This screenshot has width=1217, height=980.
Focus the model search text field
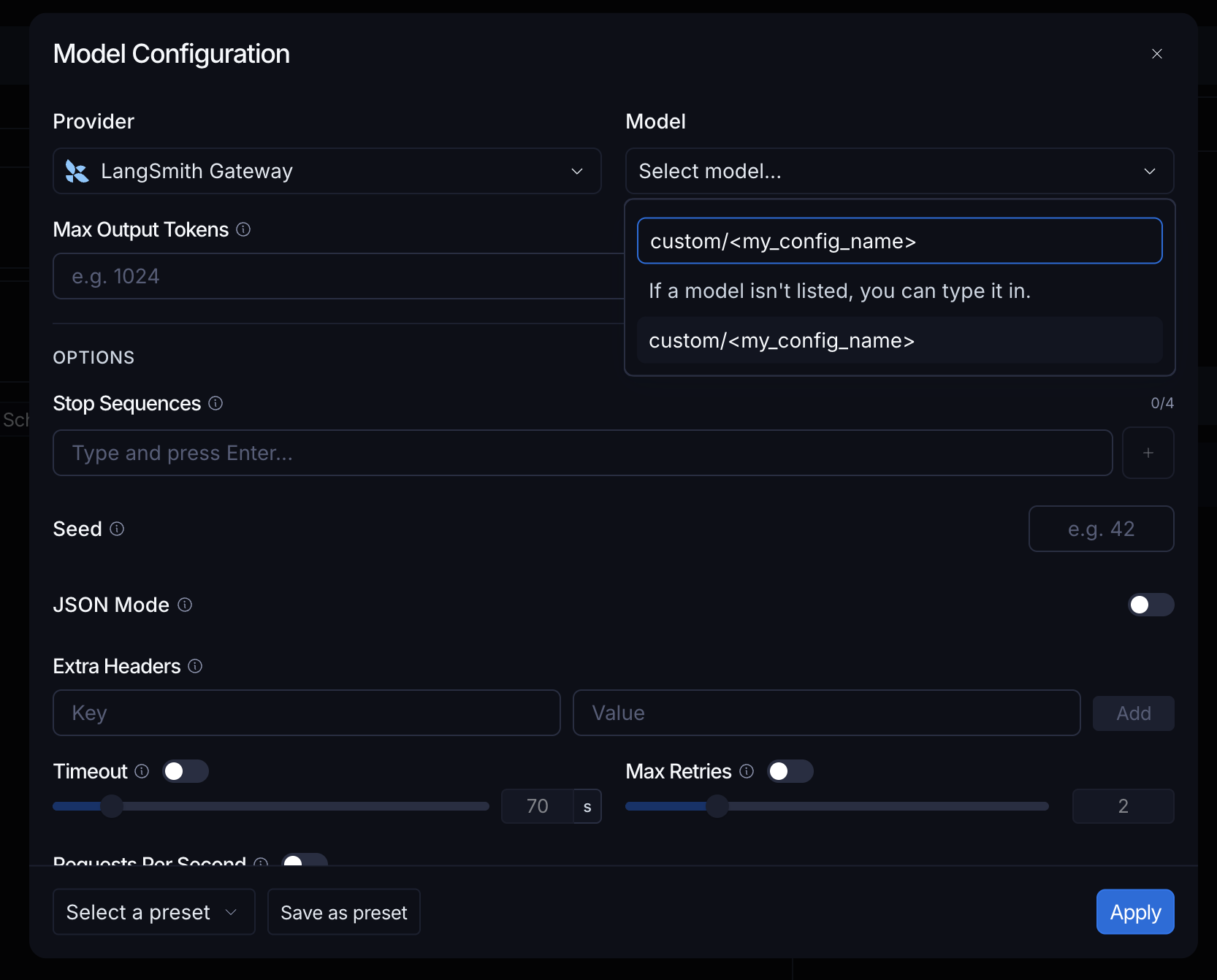click(900, 241)
